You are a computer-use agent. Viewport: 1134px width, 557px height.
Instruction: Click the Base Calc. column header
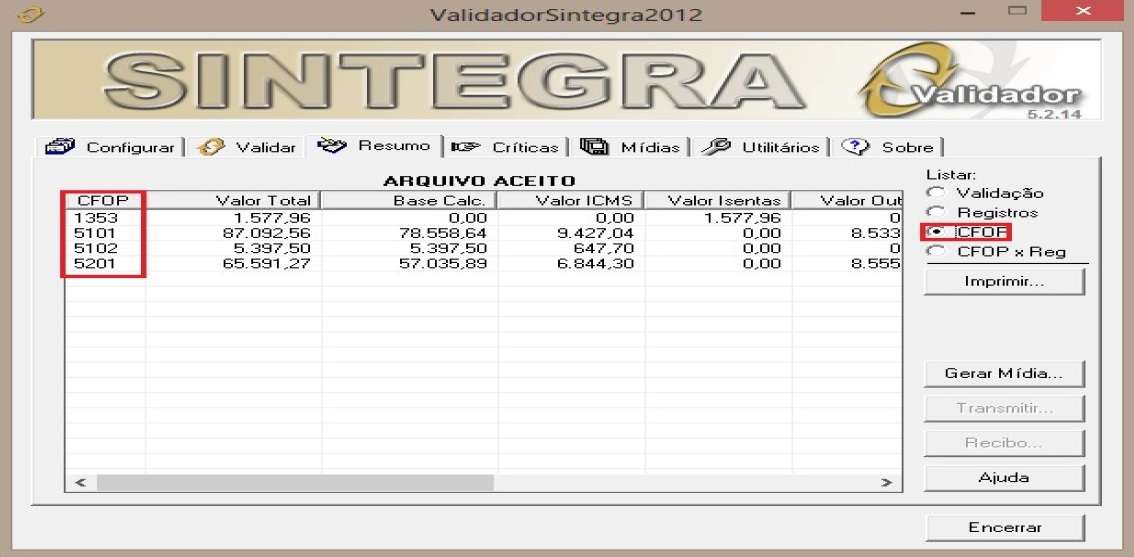pos(409,201)
